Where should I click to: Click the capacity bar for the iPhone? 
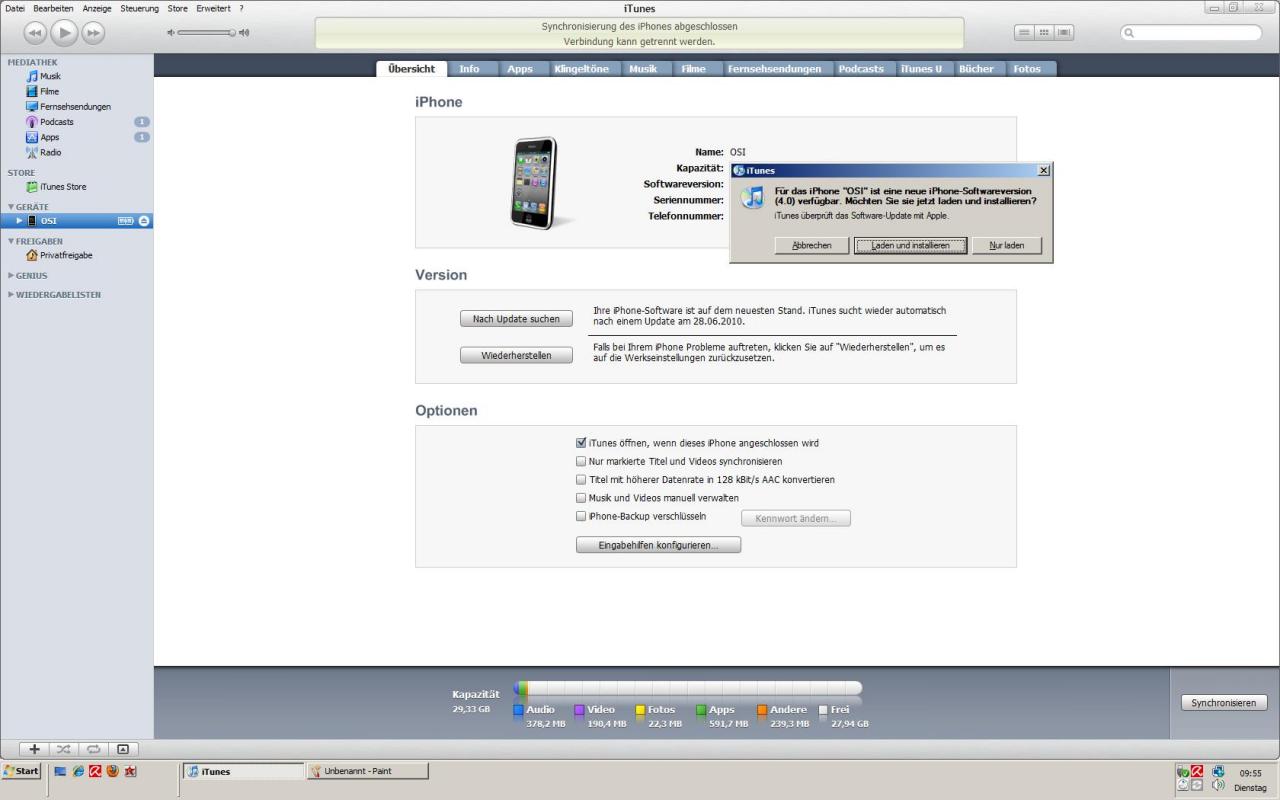[688, 689]
